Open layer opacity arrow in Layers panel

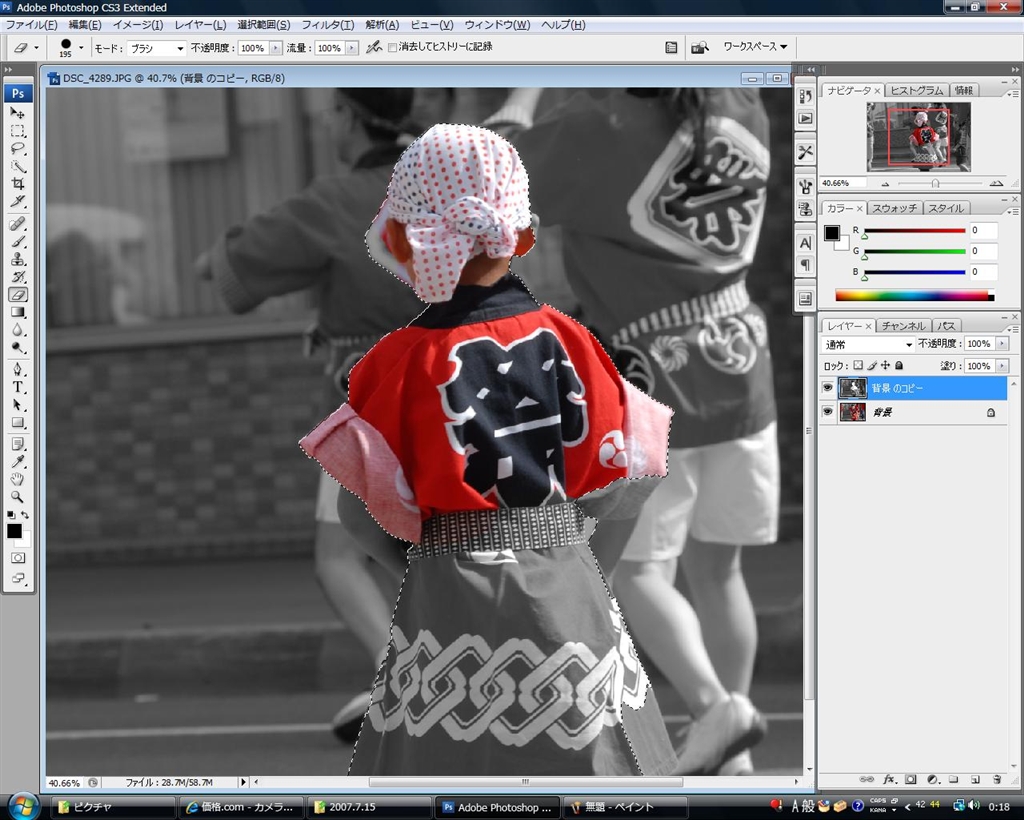[x=1002, y=343]
